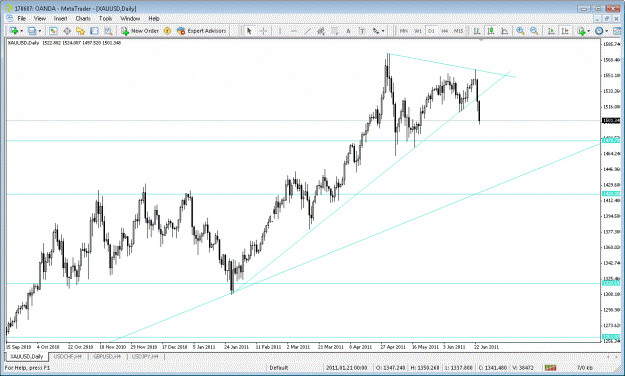Open the Market Watch window icon
The width and height of the screenshot is (625, 376).
coord(53,31)
